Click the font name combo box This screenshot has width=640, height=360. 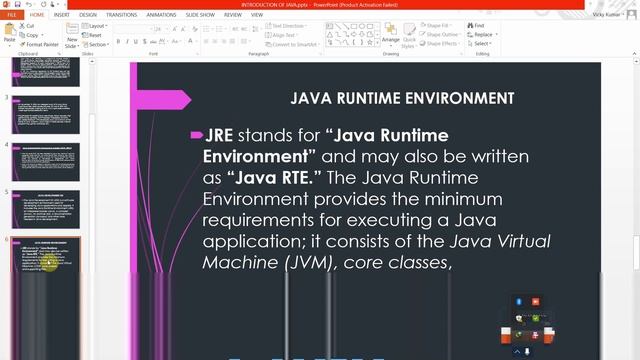(132, 29)
